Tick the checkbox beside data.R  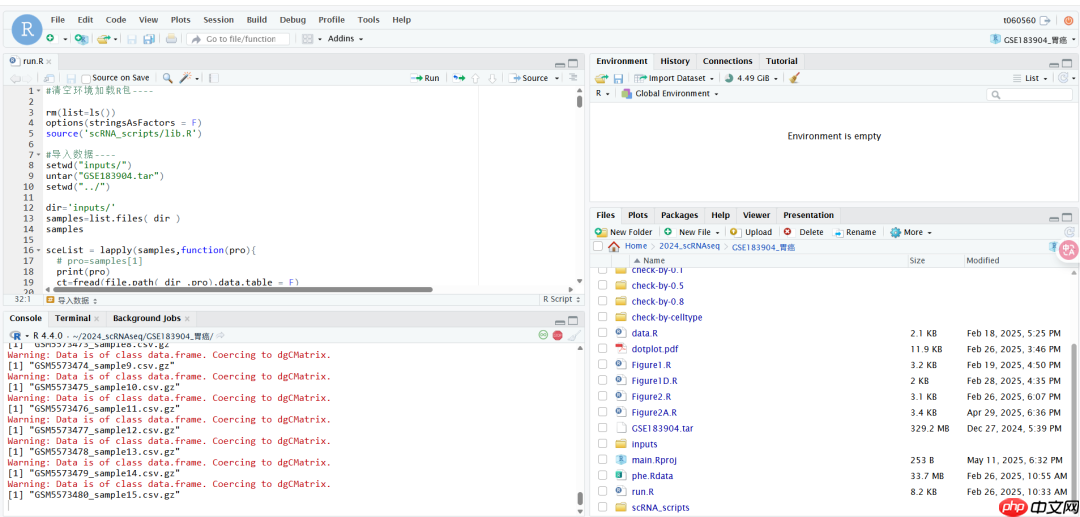point(603,333)
